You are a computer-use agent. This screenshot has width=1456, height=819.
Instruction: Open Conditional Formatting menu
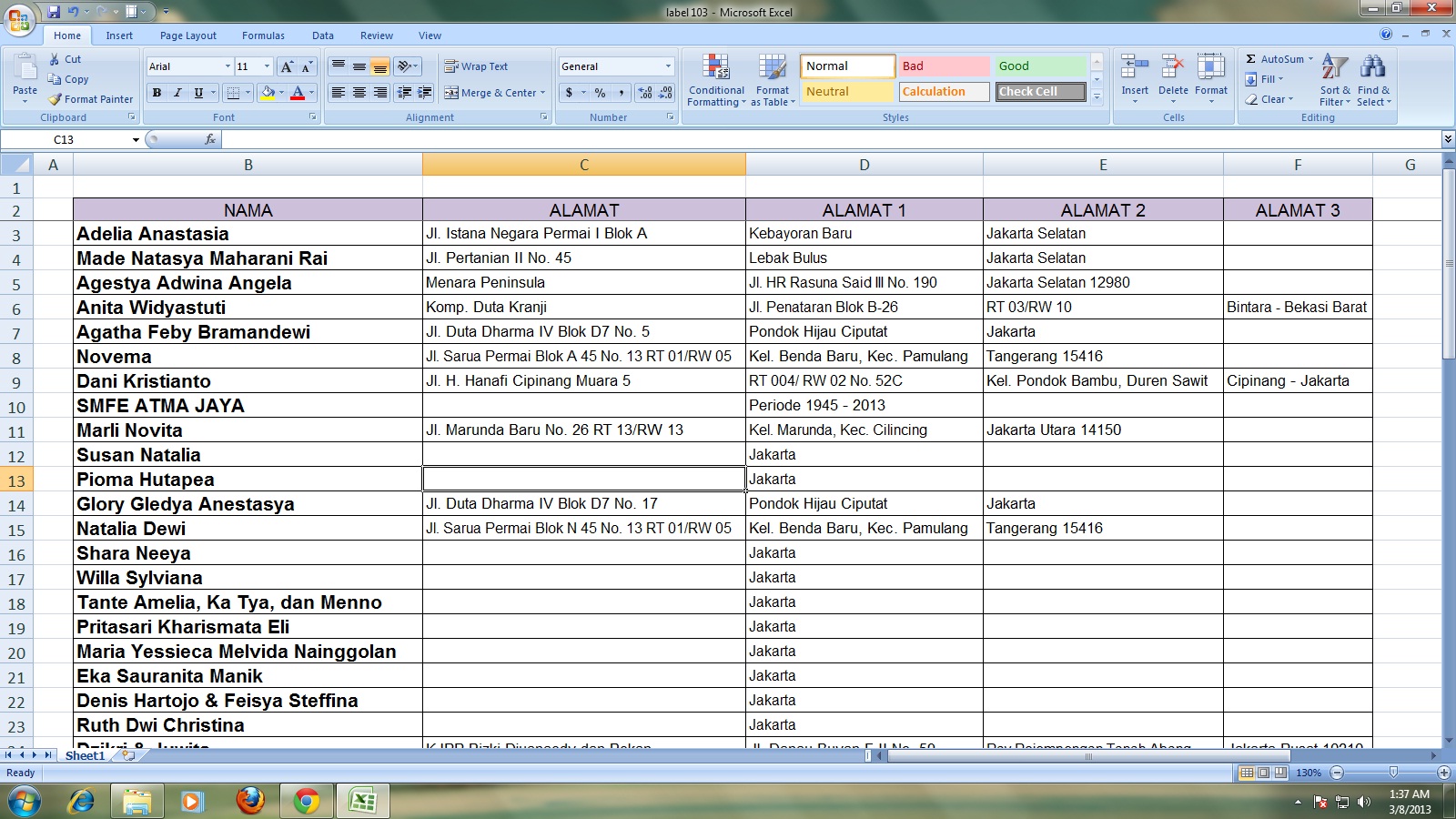[x=716, y=80]
